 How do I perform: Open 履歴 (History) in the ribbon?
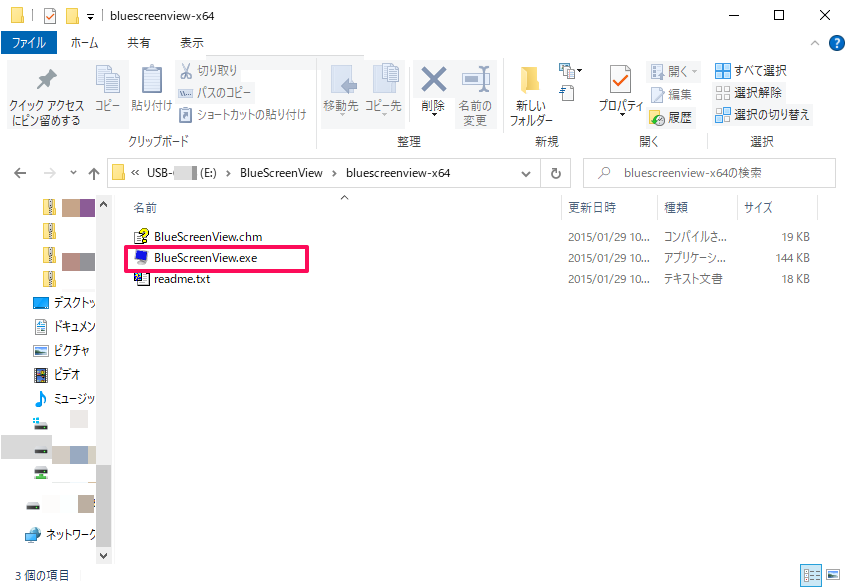pos(671,117)
